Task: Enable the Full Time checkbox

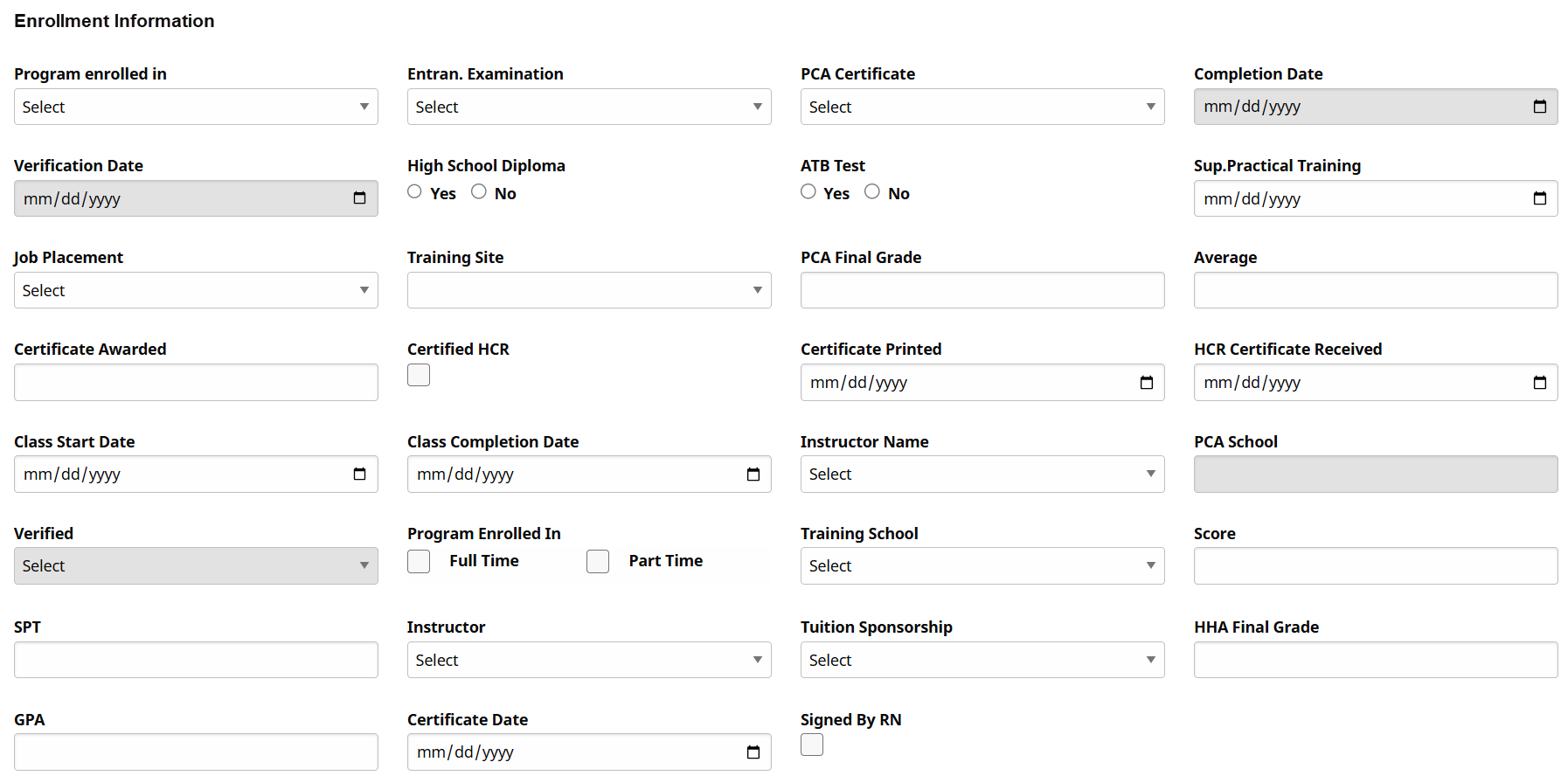Action: tap(419, 561)
